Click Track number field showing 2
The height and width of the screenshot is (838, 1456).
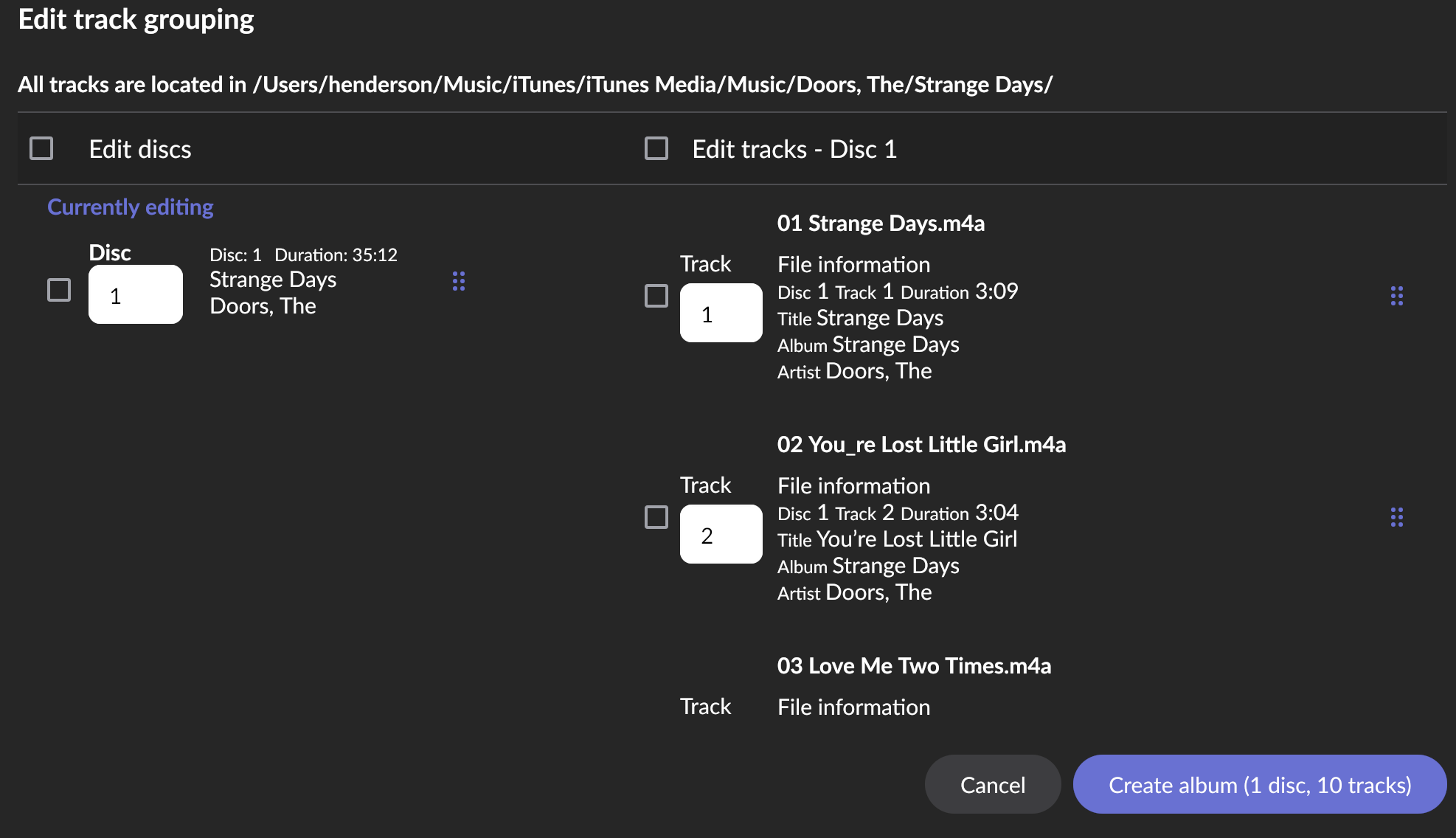coord(721,534)
